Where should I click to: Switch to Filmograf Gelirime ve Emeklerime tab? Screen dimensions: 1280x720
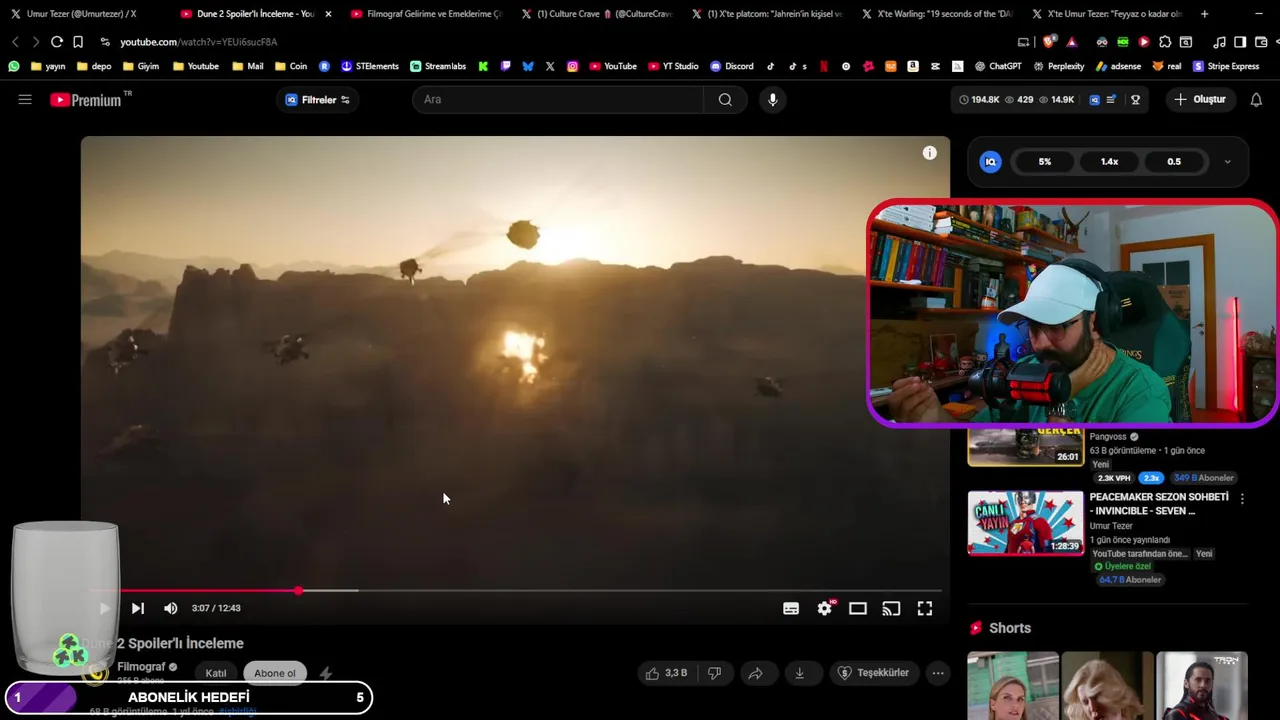425,14
